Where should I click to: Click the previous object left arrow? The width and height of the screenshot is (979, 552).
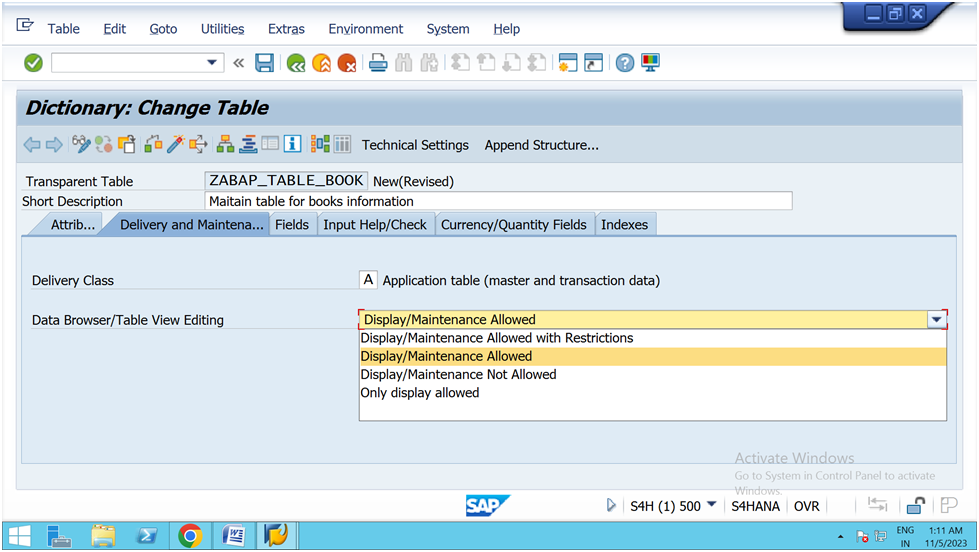coord(32,145)
